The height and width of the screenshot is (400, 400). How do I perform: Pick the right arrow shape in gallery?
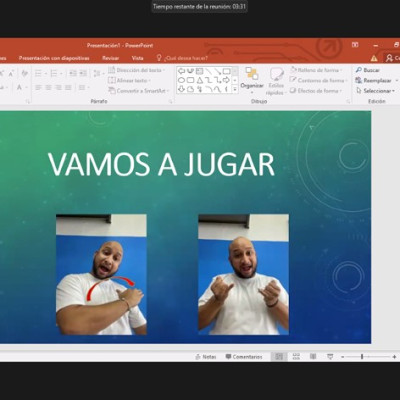(x=226, y=80)
